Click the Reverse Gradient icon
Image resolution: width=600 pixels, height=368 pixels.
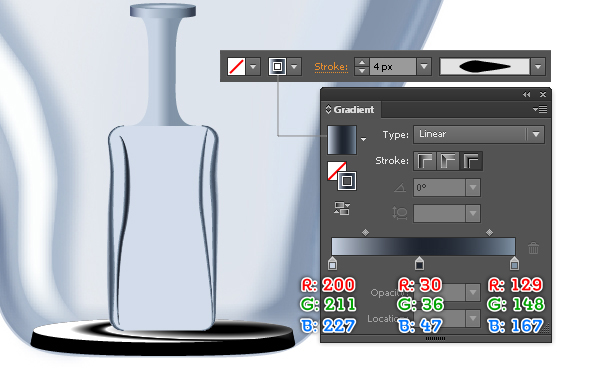(342, 208)
